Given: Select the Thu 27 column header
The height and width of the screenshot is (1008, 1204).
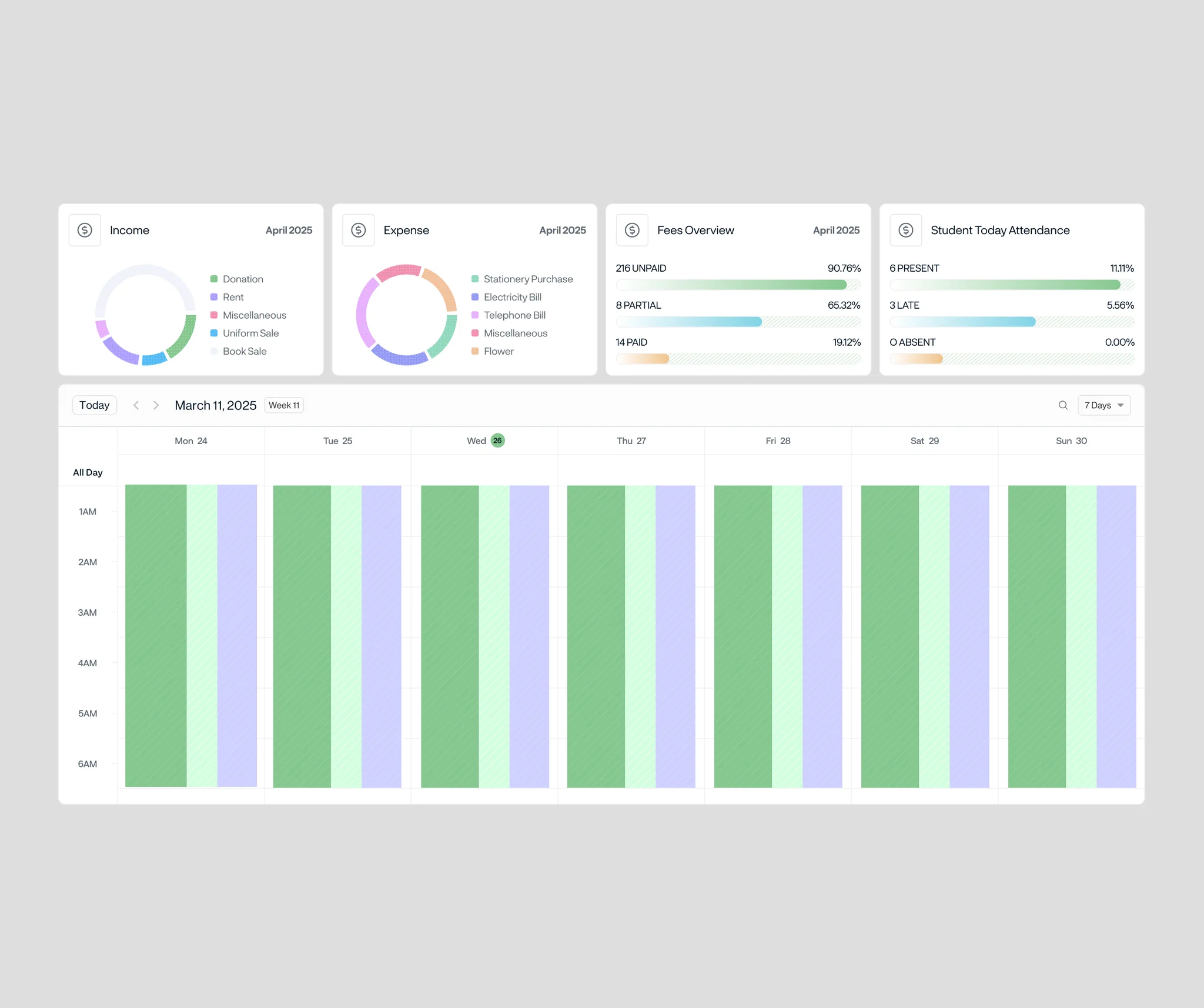Looking at the screenshot, I should pos(631,440).
